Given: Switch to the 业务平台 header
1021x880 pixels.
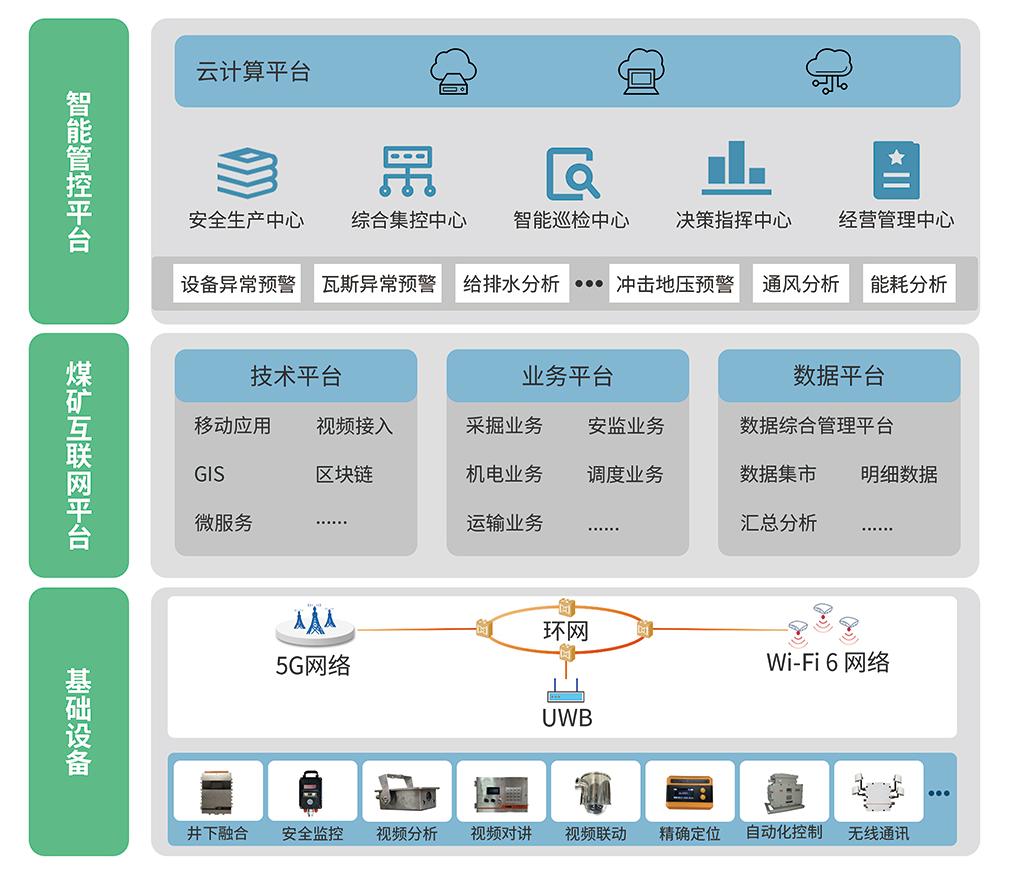Looking at the screenshot, I should tap(567, 376).
